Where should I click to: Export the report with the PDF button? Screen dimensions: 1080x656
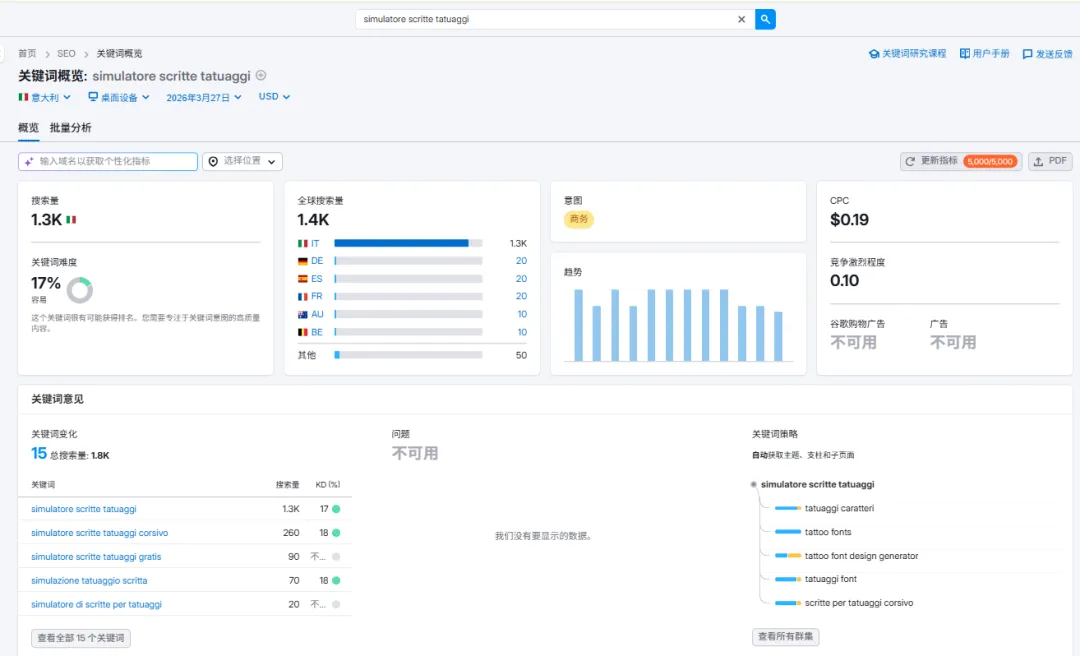1050,161
